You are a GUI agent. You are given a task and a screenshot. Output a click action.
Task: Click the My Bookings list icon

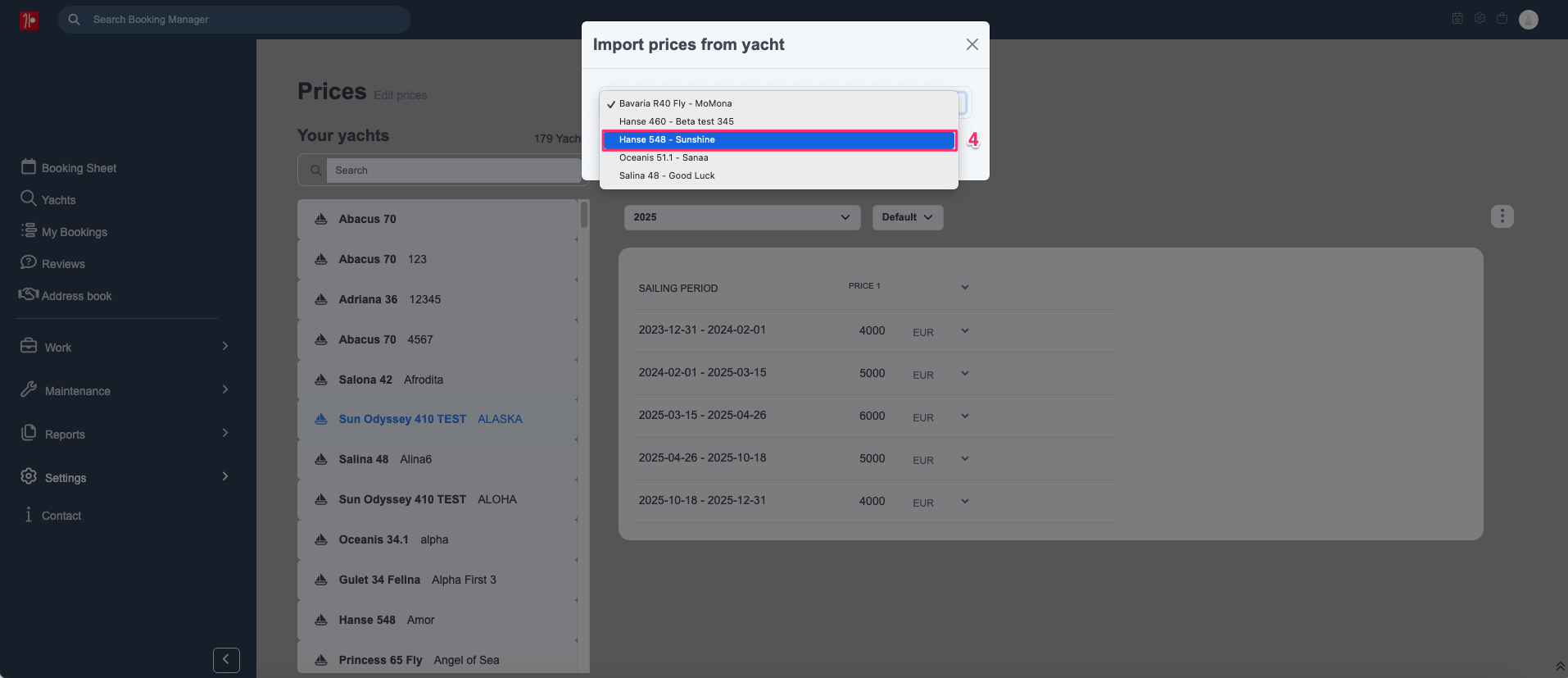[29, 230]
